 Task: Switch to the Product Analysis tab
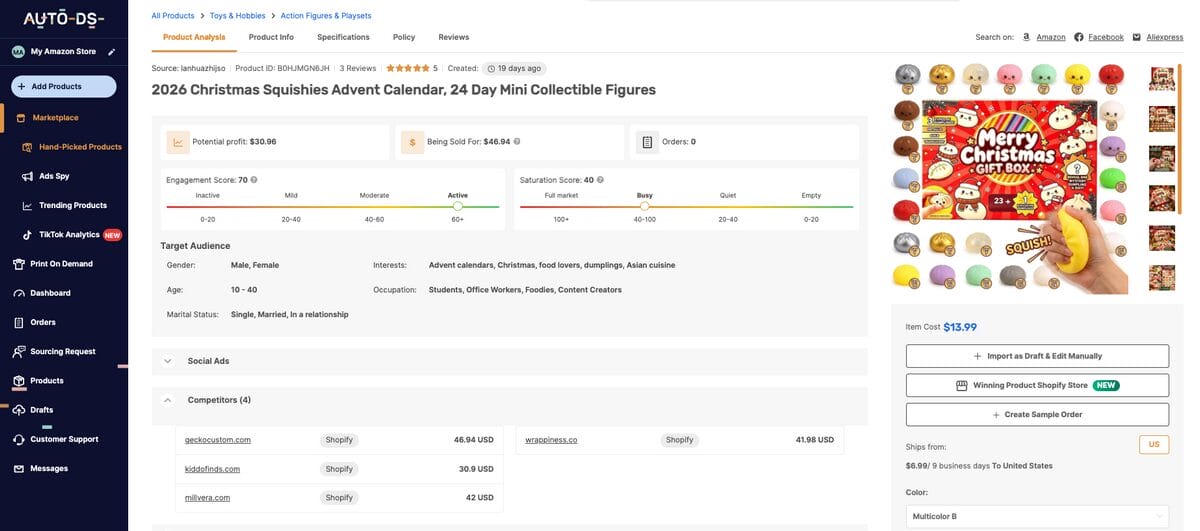pyautogui.click(x=194, y=37)
